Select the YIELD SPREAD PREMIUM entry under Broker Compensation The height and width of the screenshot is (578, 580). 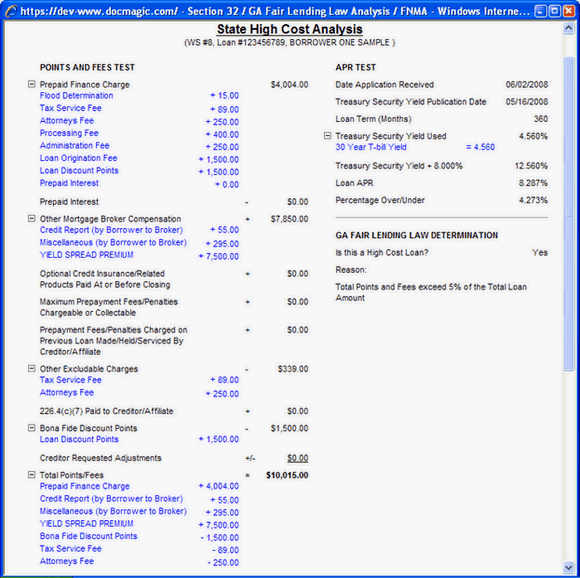tap(87, 255)
